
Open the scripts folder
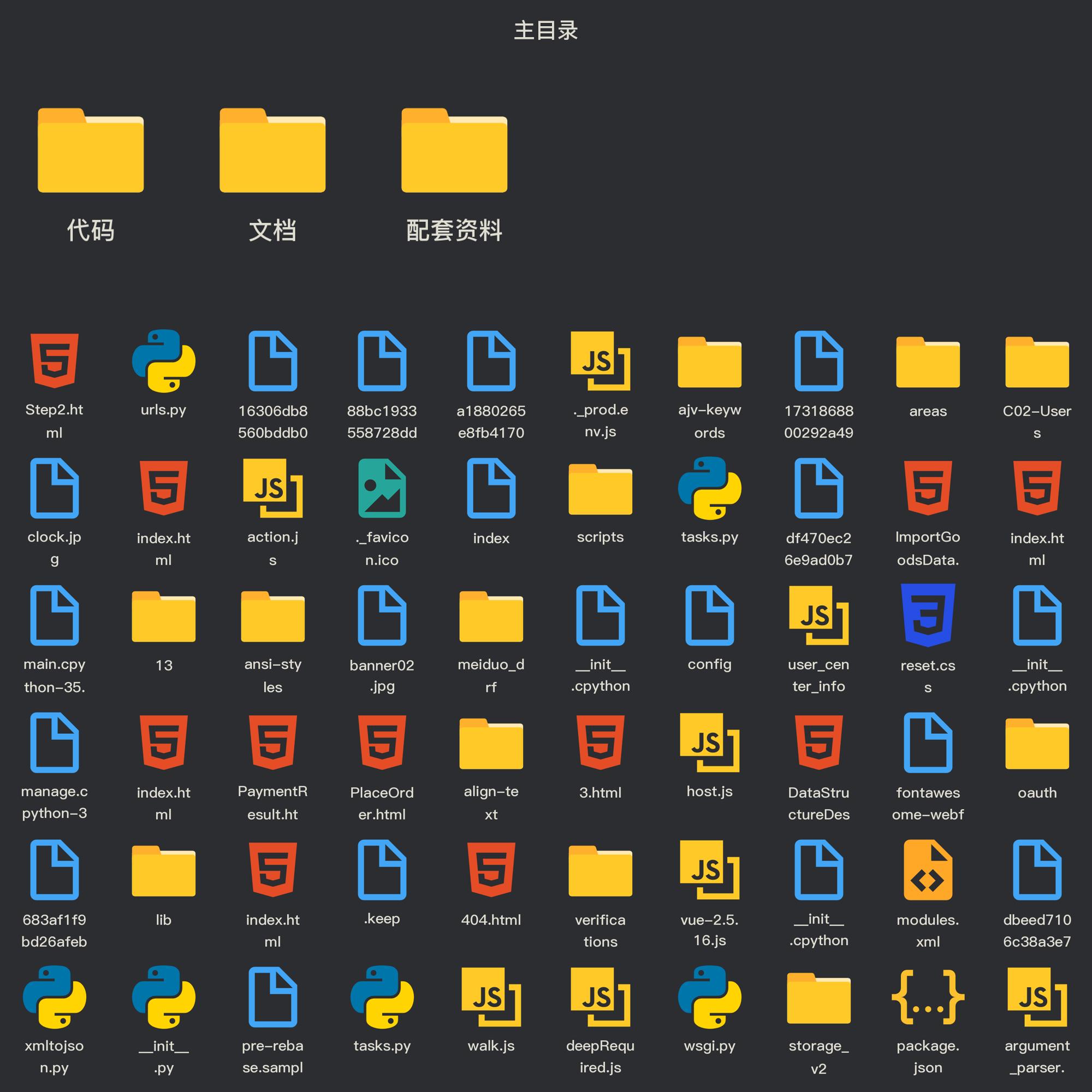point(600,489)
